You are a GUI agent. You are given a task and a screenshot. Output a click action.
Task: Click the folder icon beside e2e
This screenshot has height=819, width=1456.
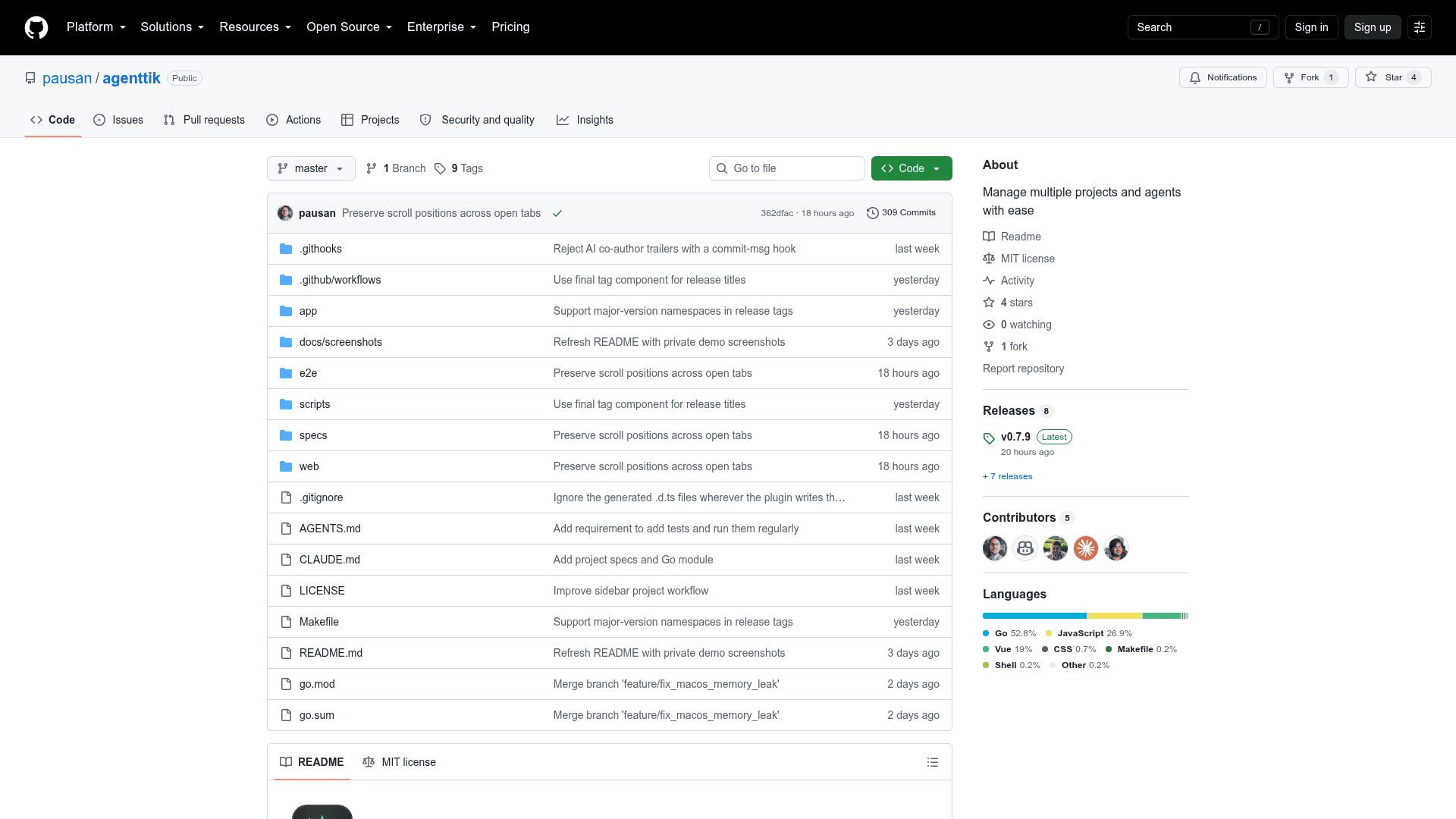pos(286,373)
